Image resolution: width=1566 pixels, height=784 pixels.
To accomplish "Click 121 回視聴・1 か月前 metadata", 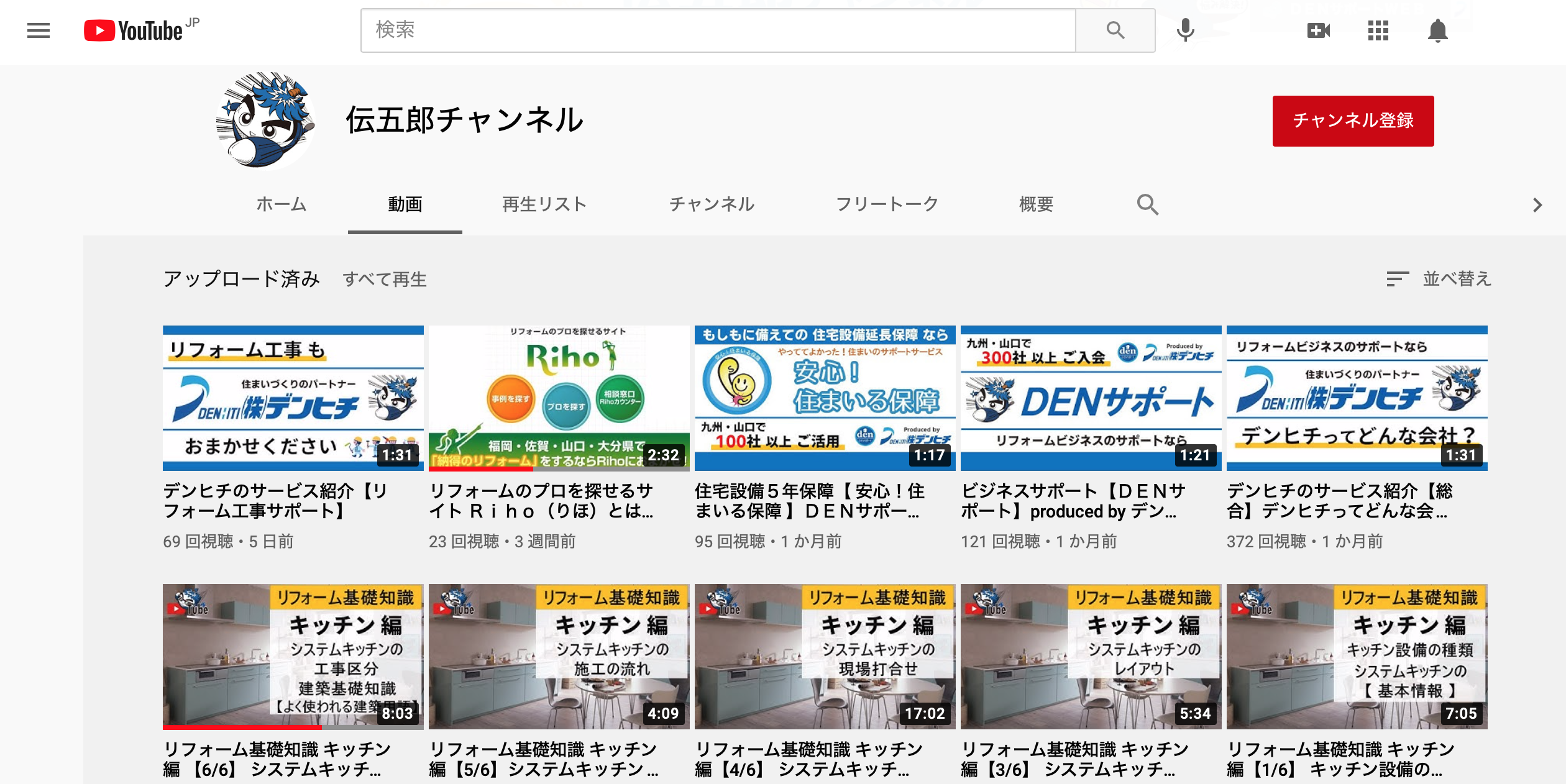I will tap(1038, 541).
